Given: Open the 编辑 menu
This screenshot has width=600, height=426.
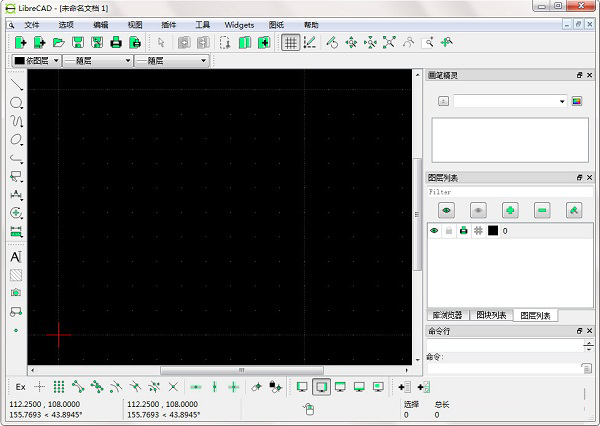Looking at the screenshot, I should (100, 25).
